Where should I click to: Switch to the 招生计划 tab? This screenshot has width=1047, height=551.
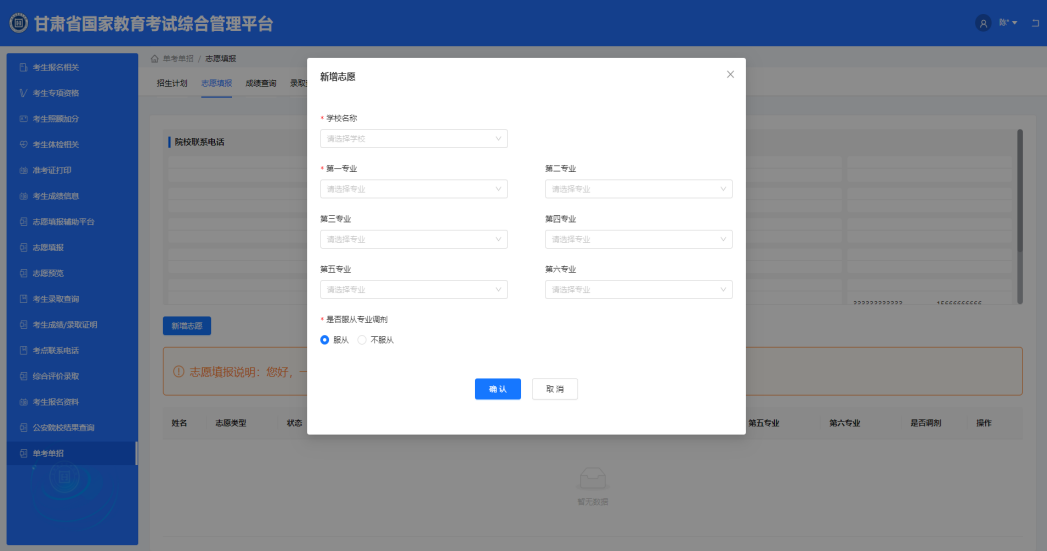pos(172,83)
